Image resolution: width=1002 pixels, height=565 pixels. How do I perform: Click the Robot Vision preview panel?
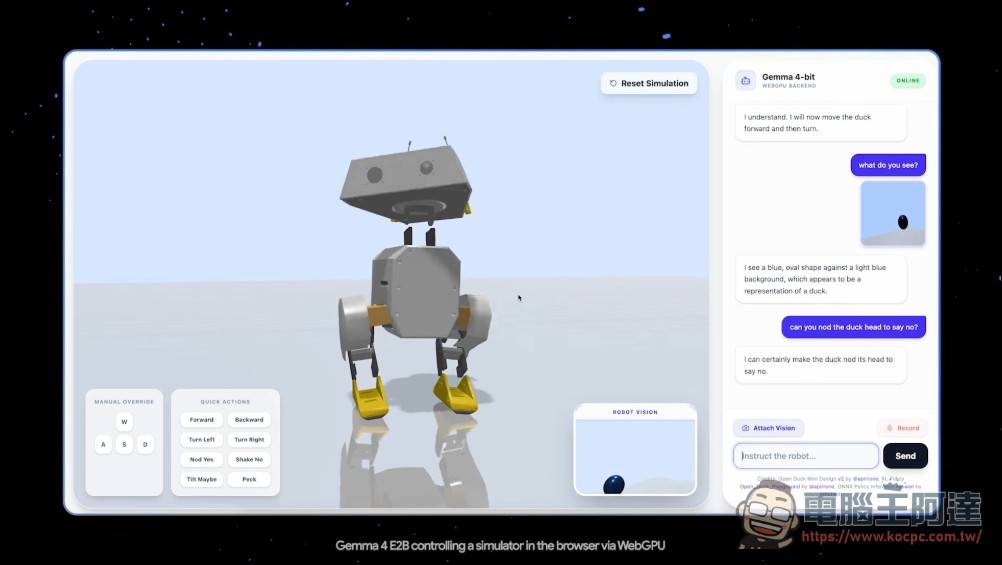coord(635,449)
